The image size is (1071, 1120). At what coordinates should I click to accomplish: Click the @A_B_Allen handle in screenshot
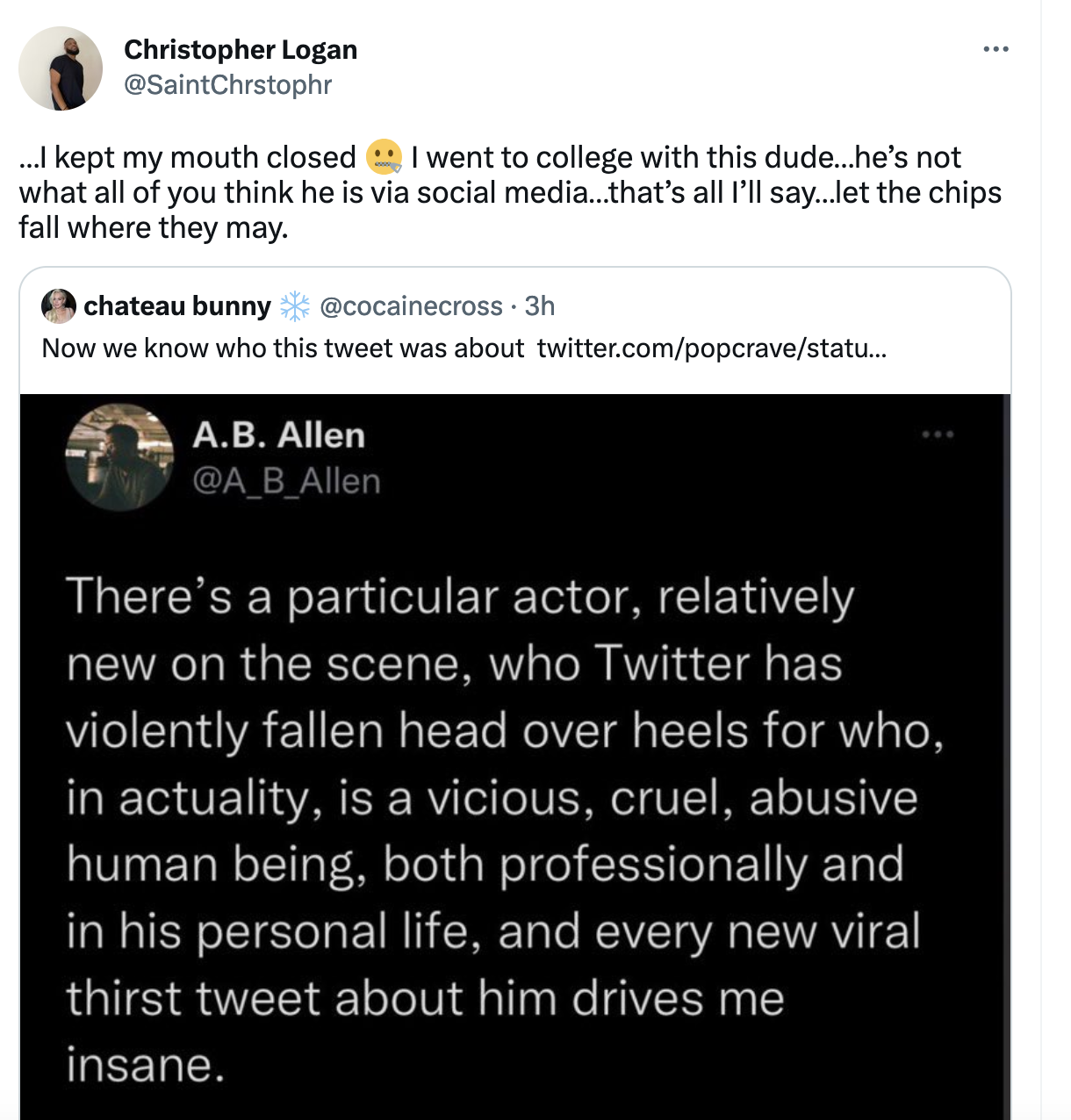pos(286,481)
